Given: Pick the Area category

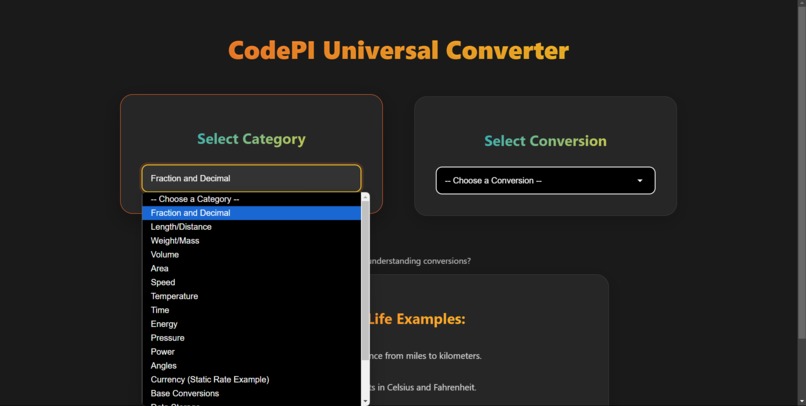Looking at the screenshot, I should tap(251, 268).
